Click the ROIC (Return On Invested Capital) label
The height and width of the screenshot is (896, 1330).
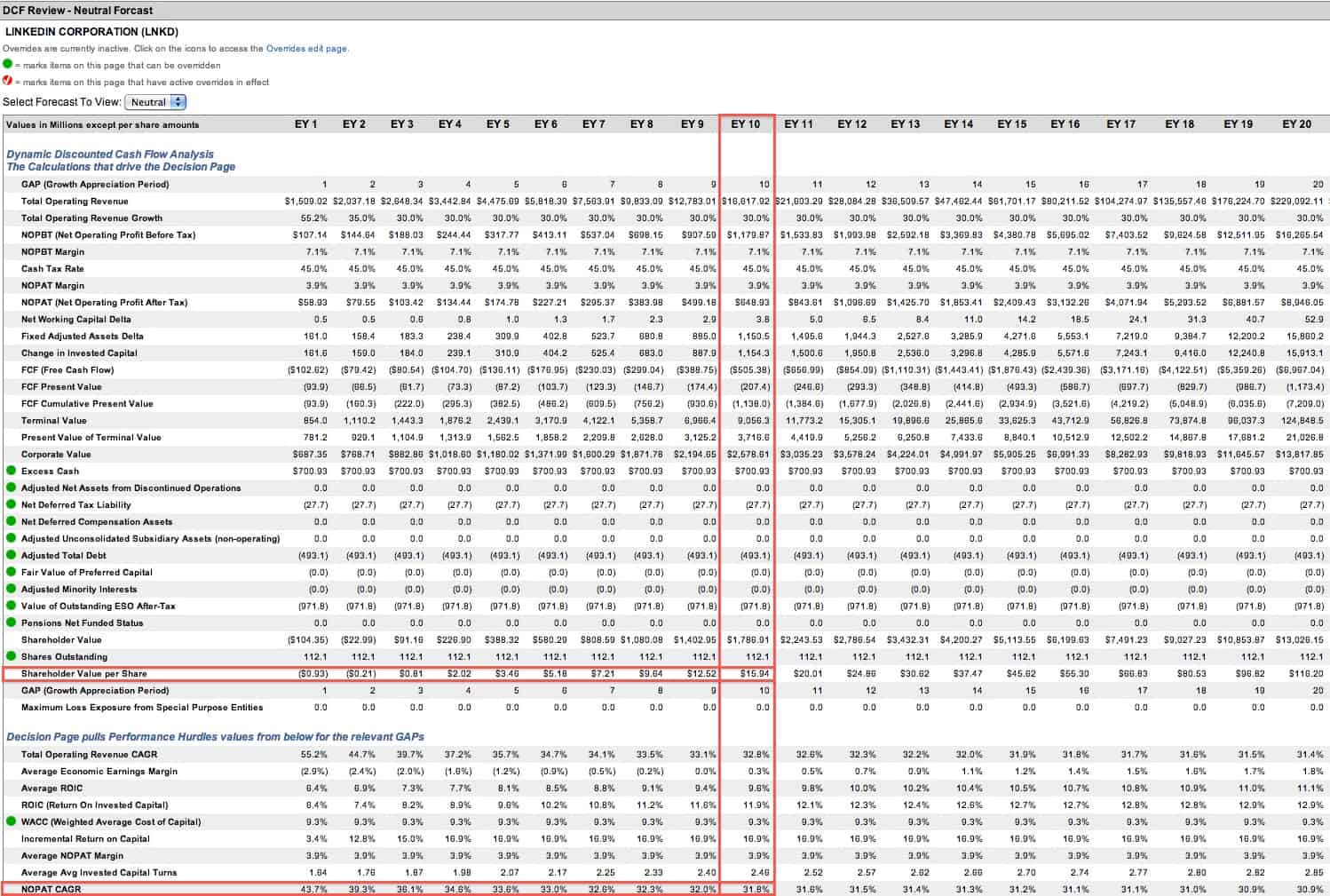(95, 805)
